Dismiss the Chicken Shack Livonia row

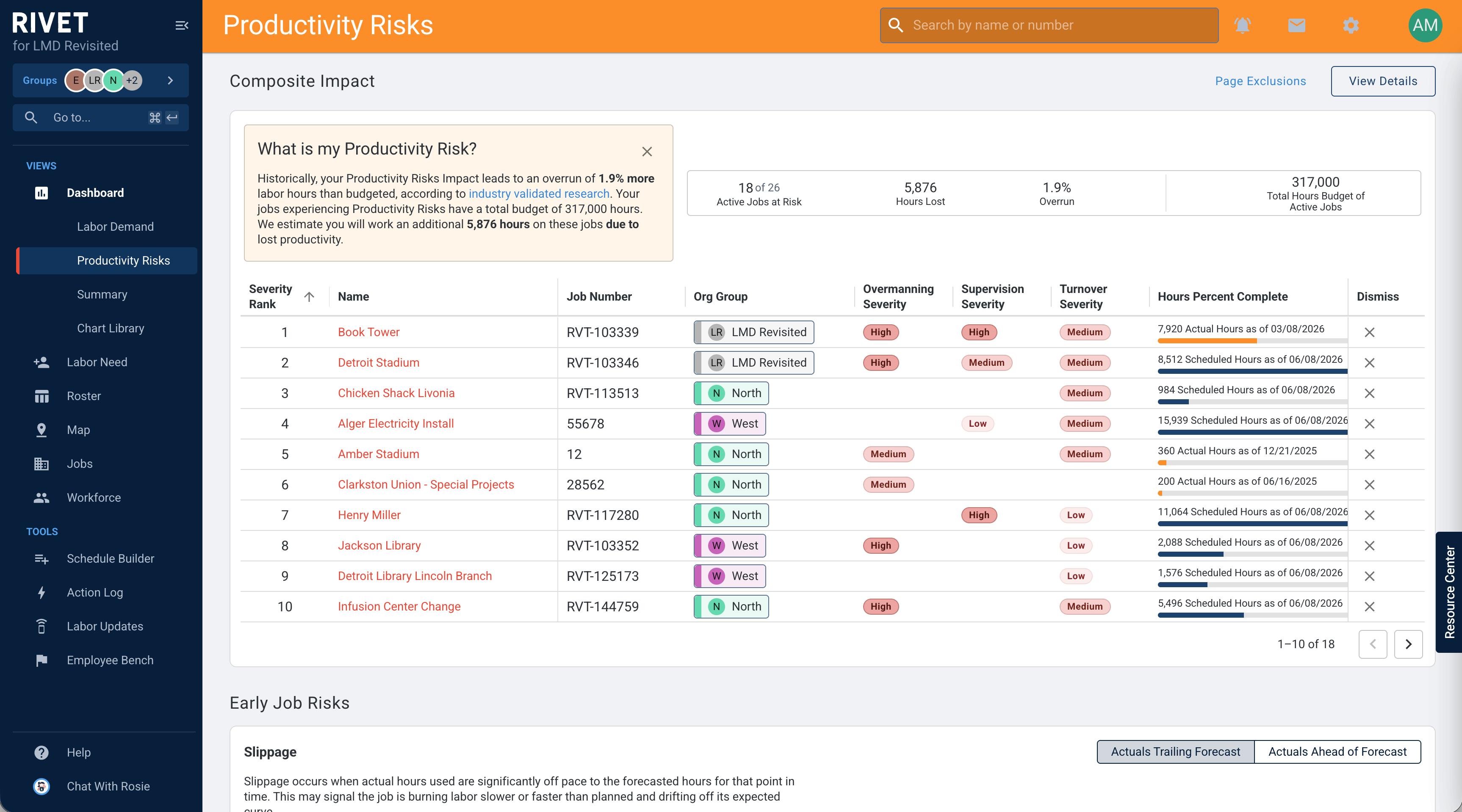[1369, 393]
